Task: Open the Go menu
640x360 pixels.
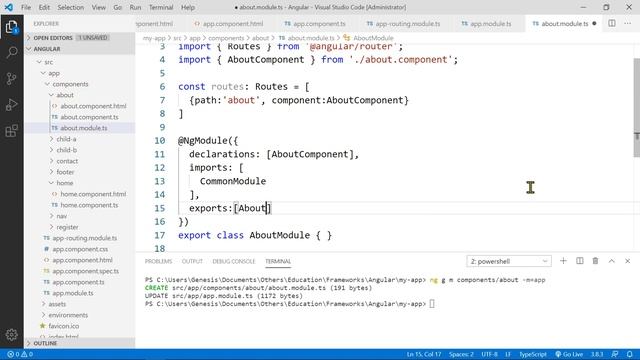Action: pos(118,7)
